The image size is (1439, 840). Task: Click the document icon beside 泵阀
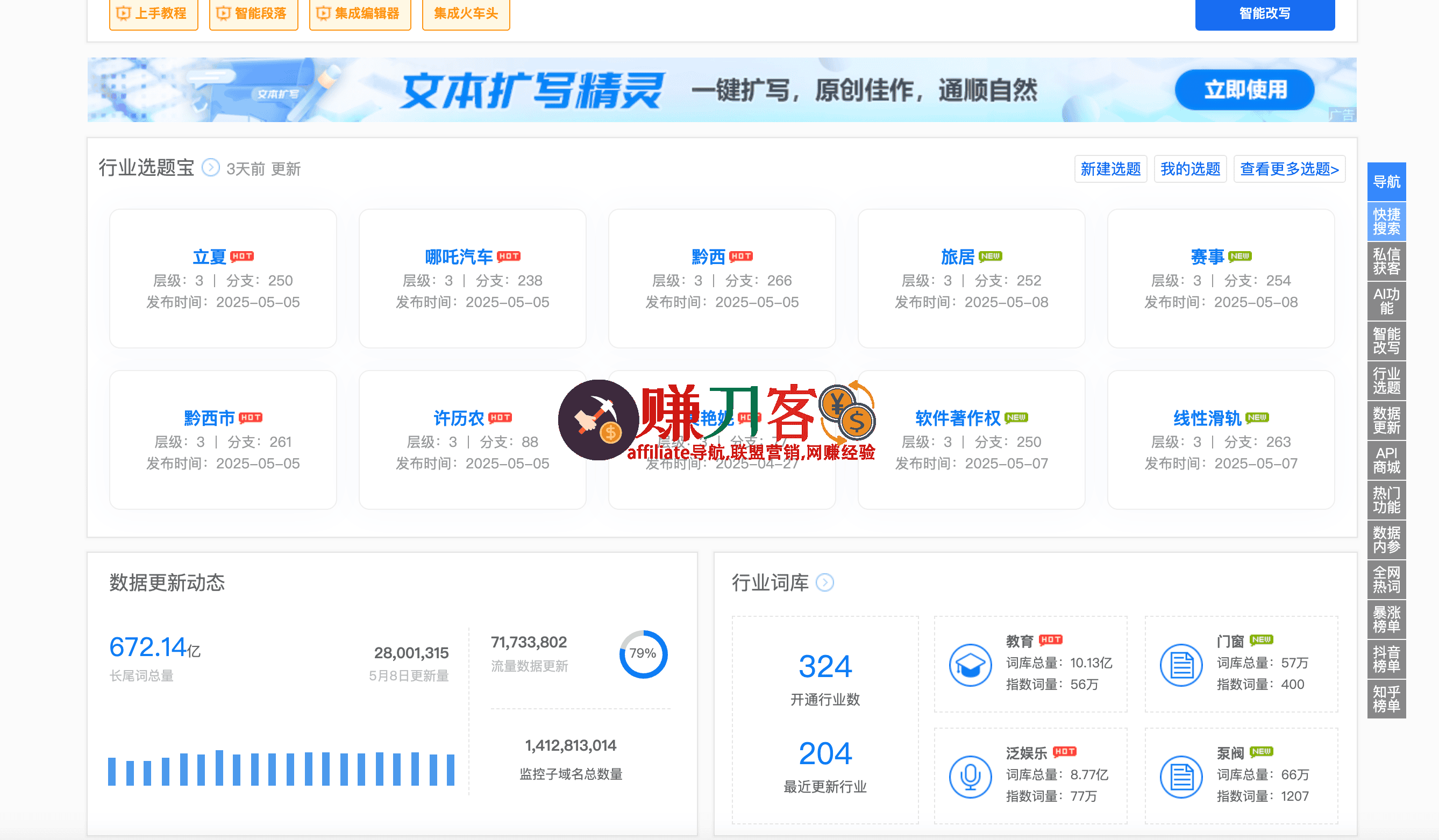pyautogui.click(x=1181, y=777)
